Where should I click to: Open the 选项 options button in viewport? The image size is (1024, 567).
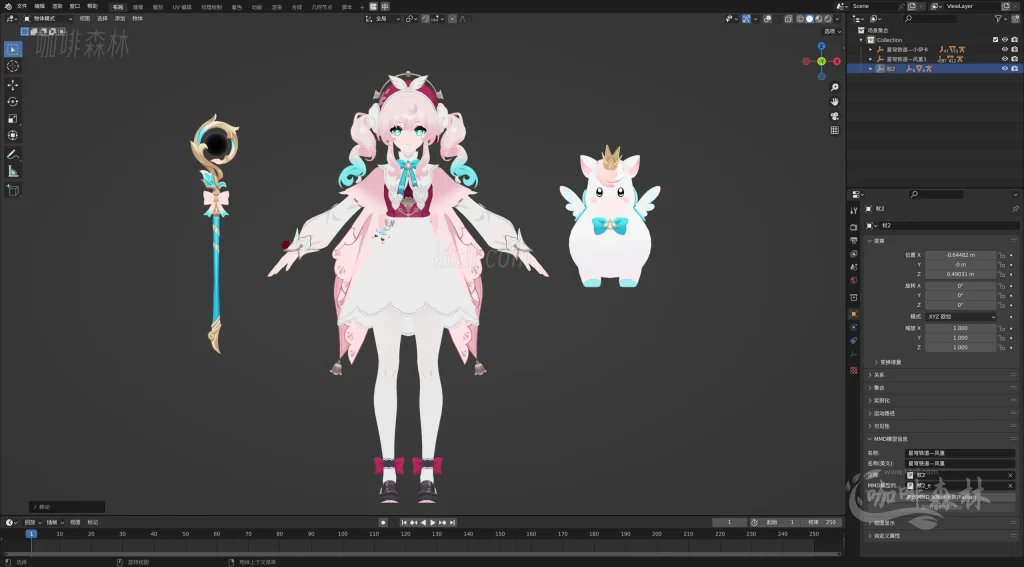click(832, 31)
